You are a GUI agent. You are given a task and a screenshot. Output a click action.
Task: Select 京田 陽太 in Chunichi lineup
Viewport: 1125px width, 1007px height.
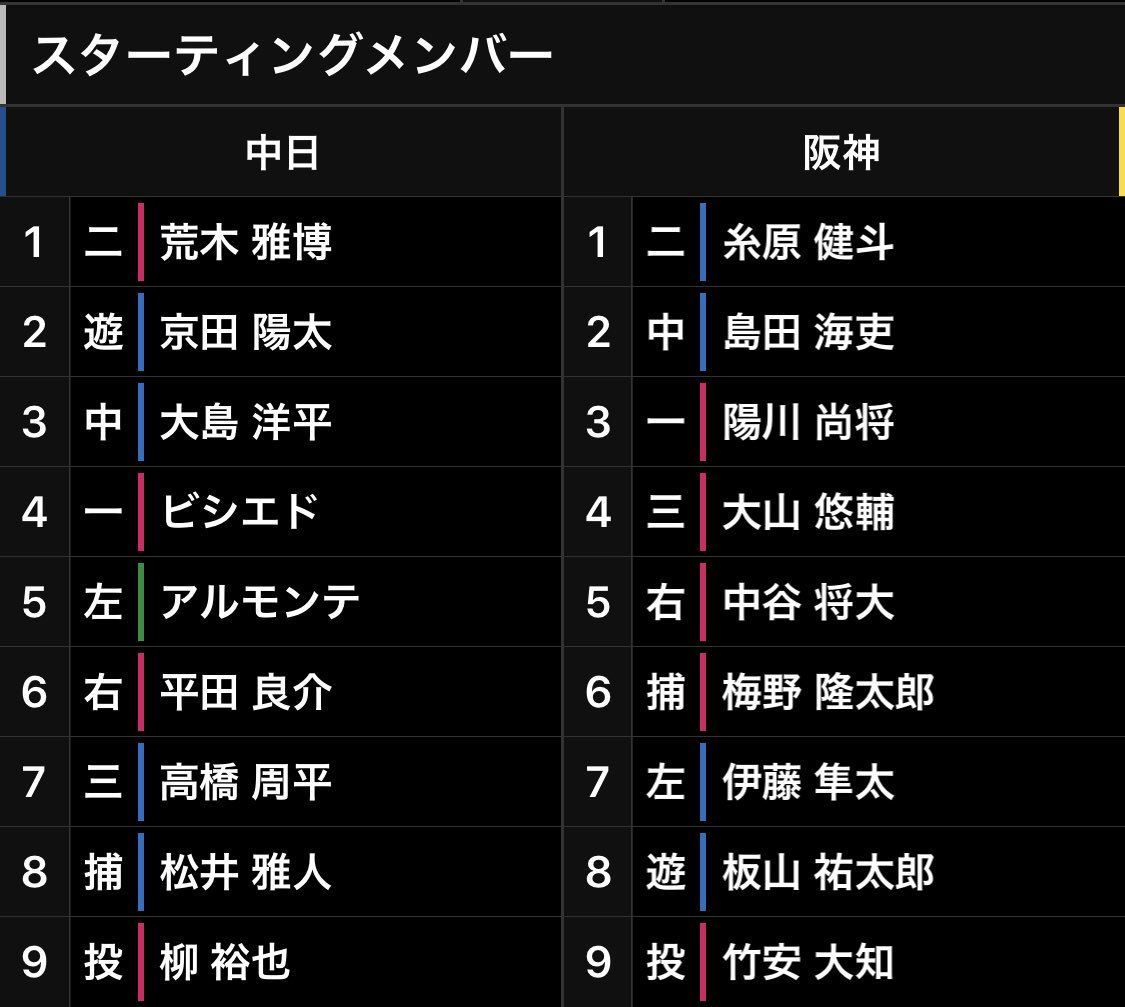tap(245, 333)
